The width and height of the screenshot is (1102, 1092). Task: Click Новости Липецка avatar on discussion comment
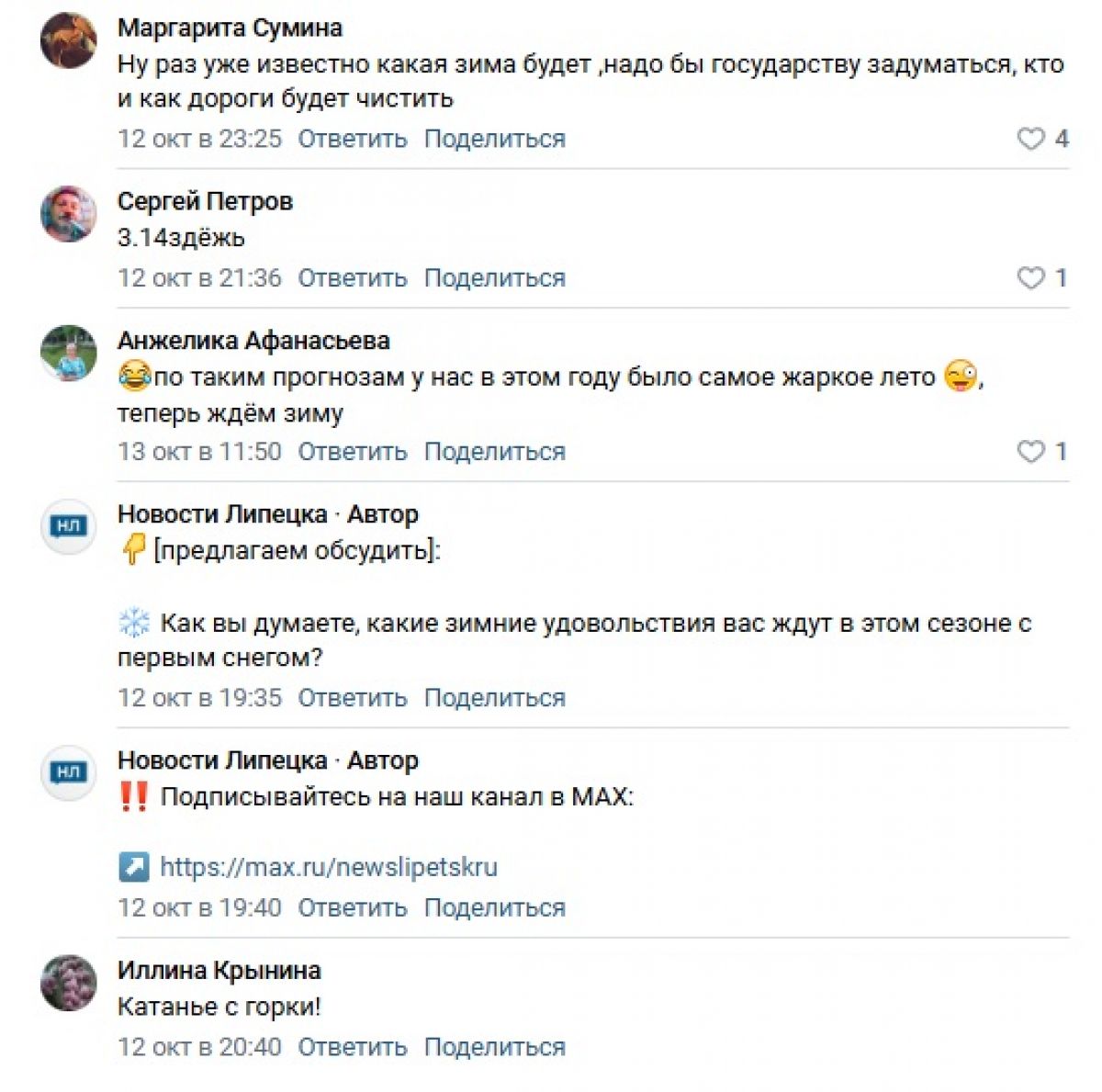point(69,526)
